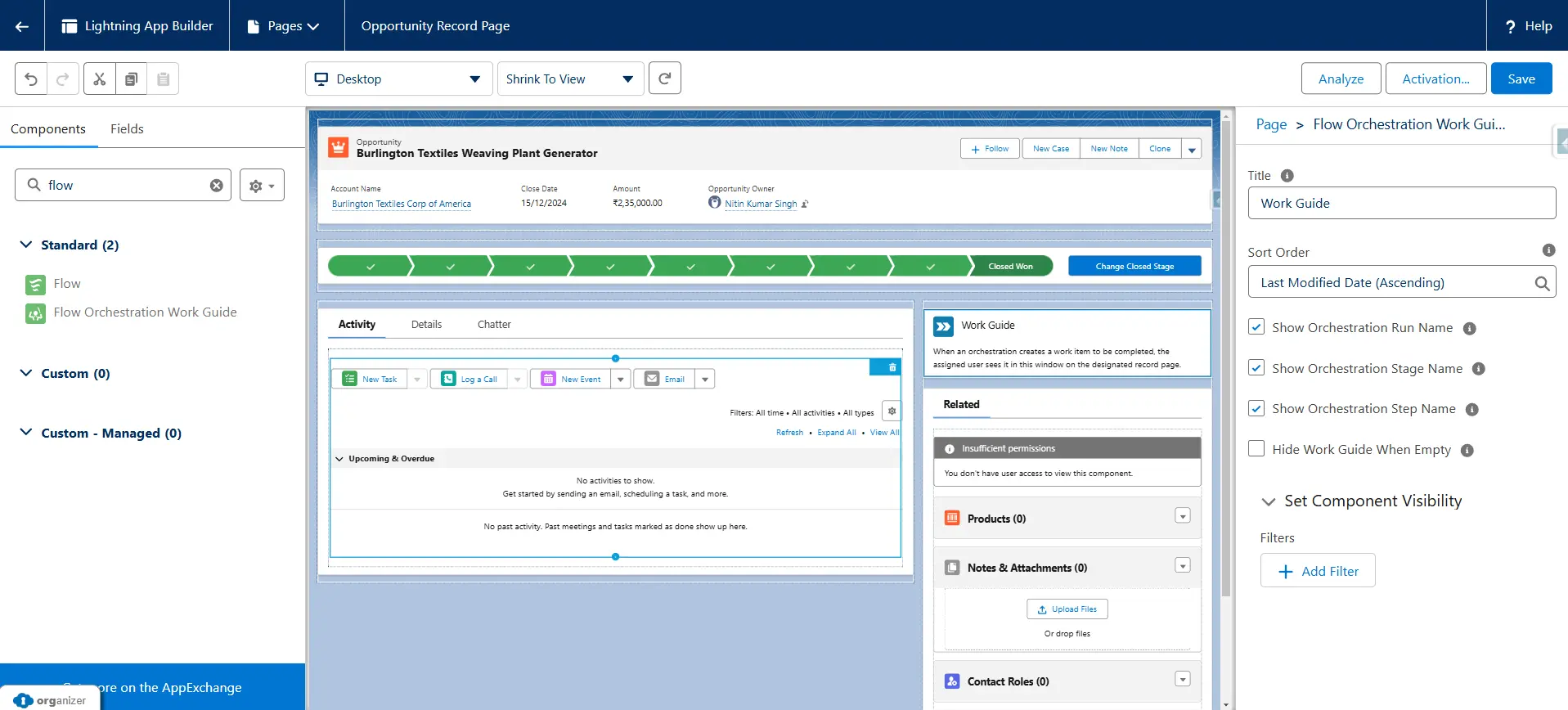1568x710 pixels.
Task: Click the Undo icon
Action: (31, 79)
